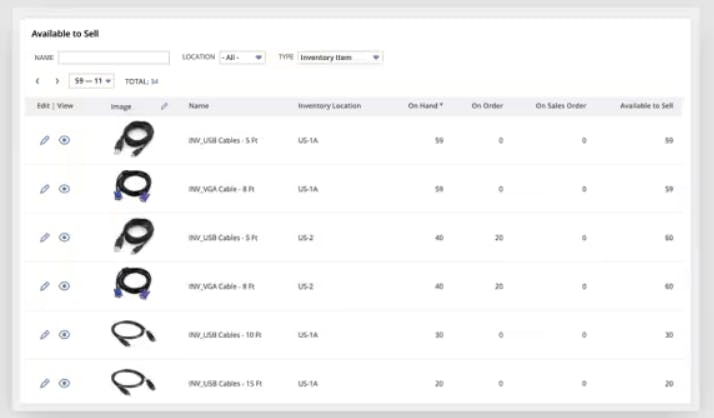Edit the INV_USB Cables - 5 Ft US-2 row
This screenshot has height=418, width=714.
[x=45, y=238]
